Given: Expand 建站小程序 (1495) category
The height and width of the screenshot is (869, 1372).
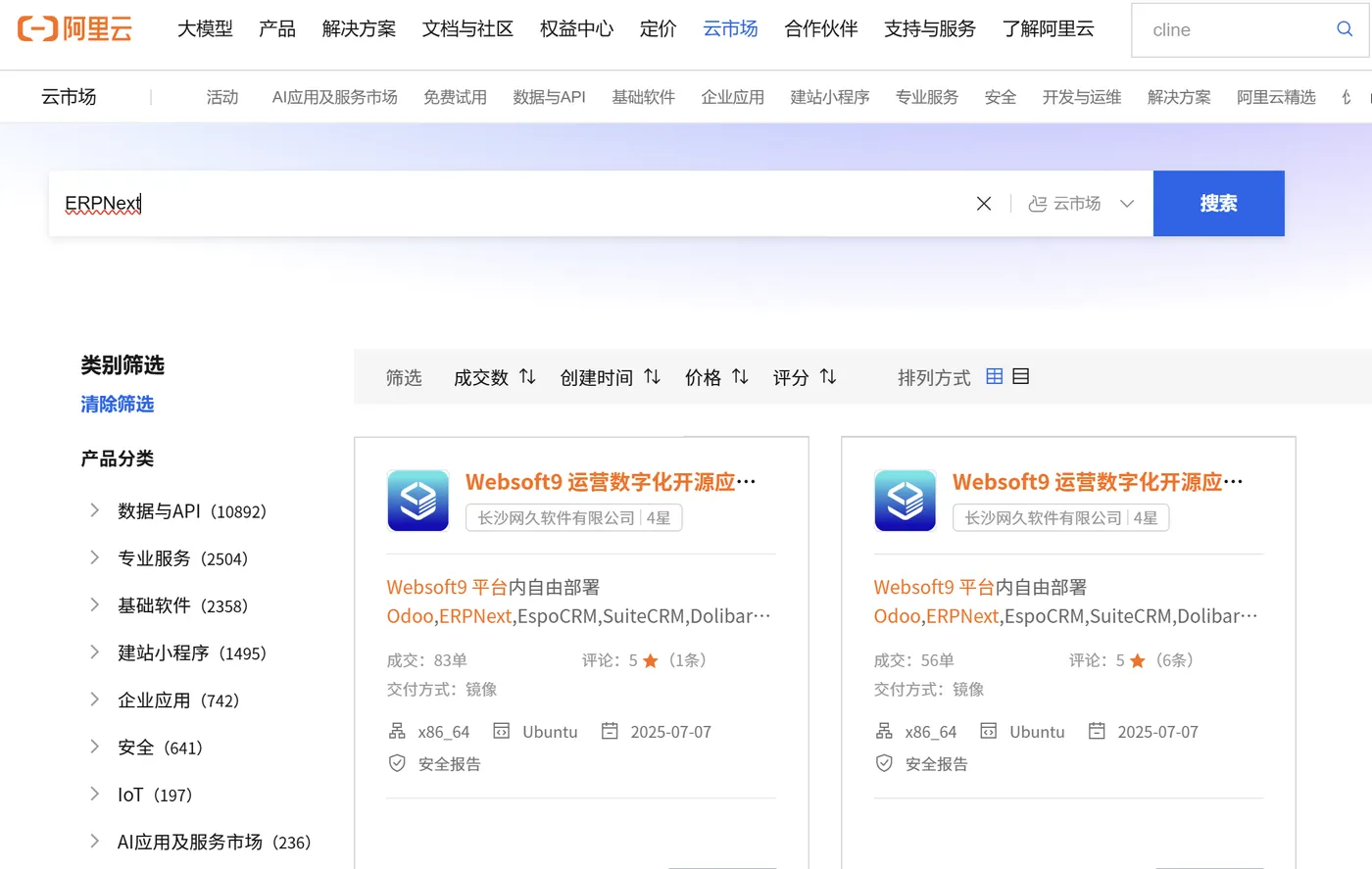Looking at the screenshot, I should tap(95, 652).
